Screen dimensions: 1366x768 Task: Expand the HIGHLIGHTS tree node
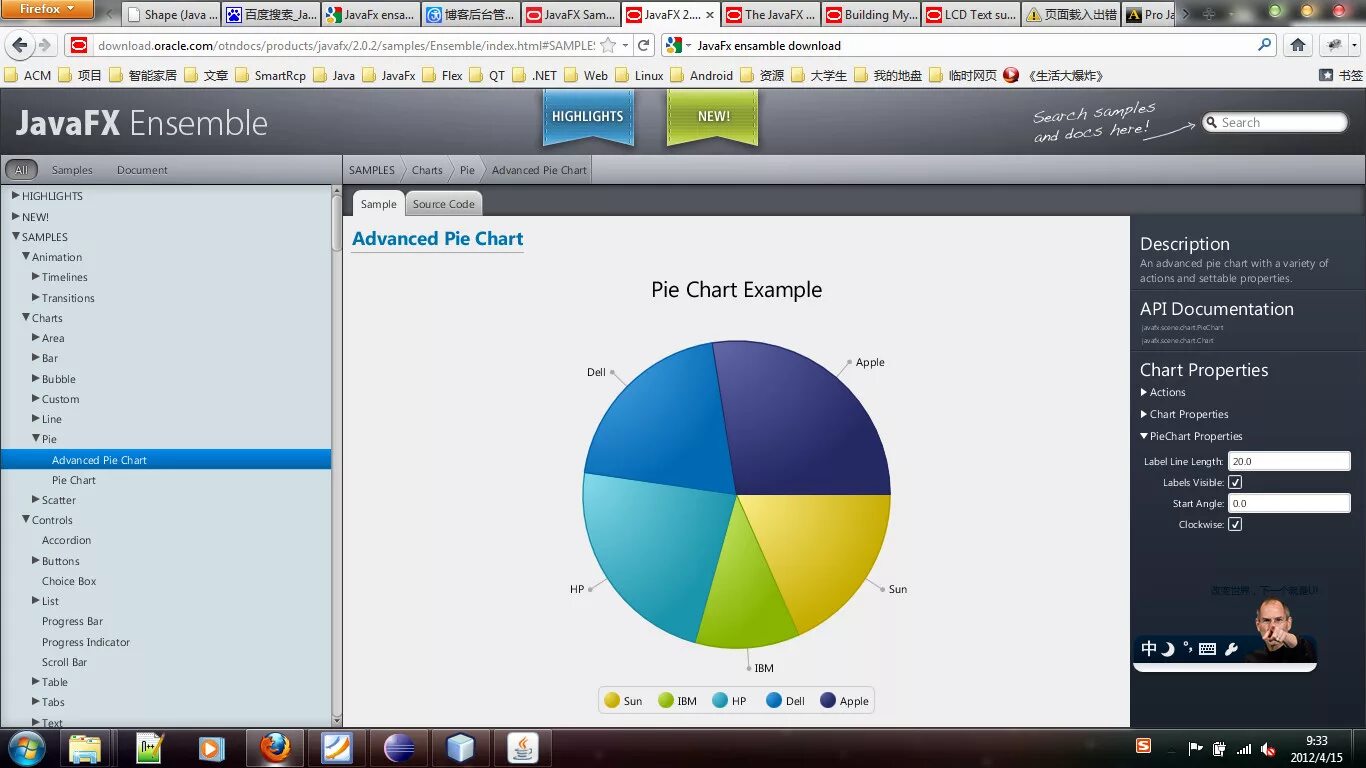tap(16, 196)
